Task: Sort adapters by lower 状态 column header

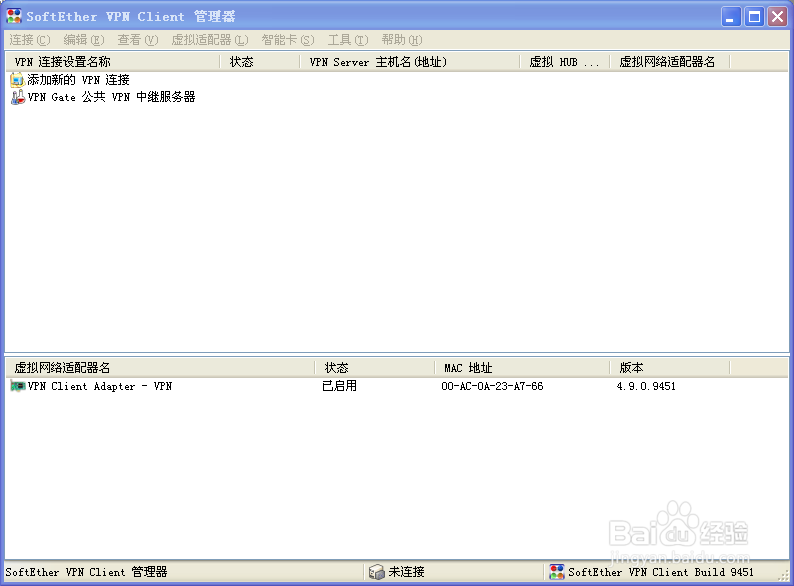Action: [375, 368]
